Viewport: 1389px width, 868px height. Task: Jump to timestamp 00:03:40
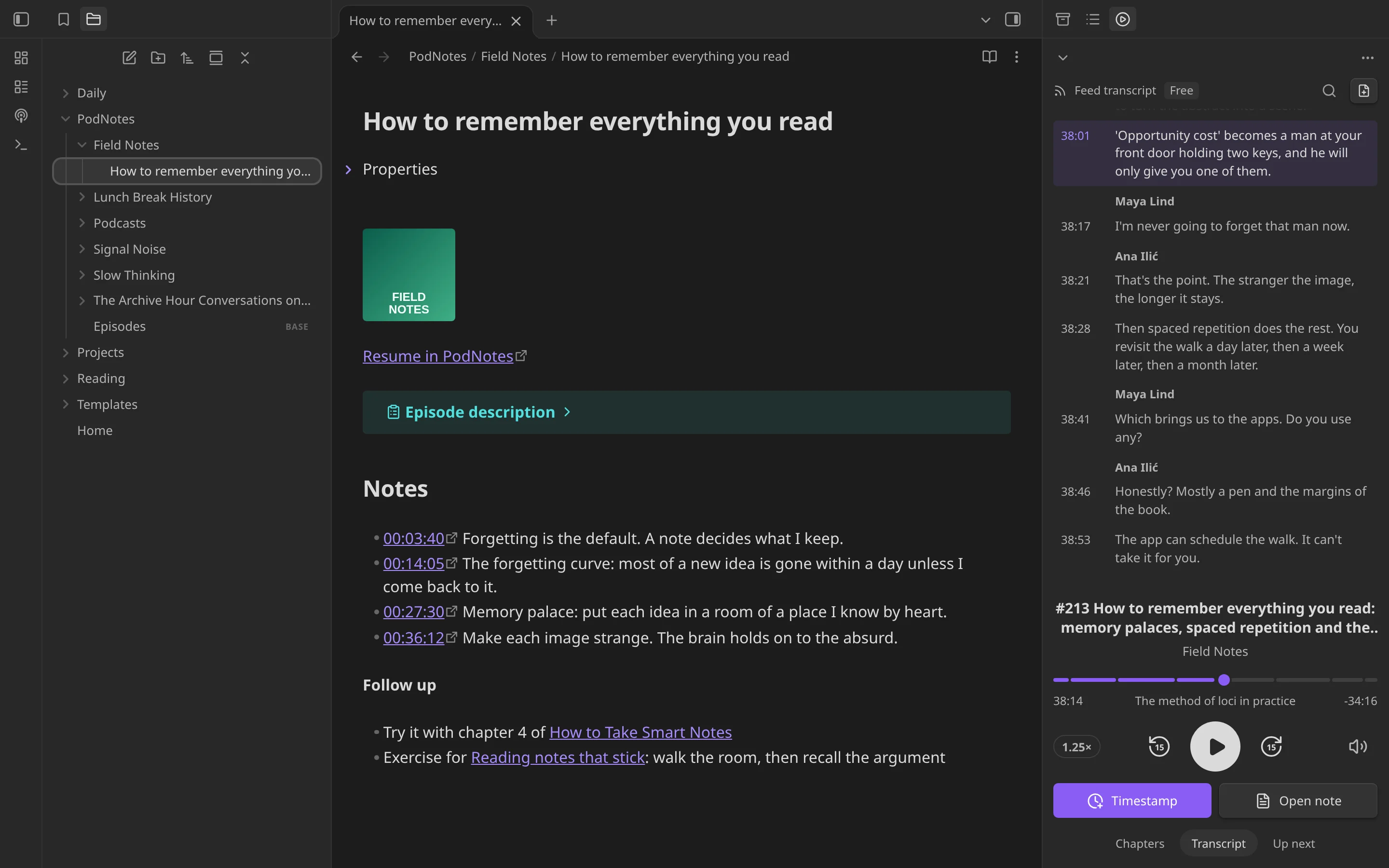click(414, 539)
